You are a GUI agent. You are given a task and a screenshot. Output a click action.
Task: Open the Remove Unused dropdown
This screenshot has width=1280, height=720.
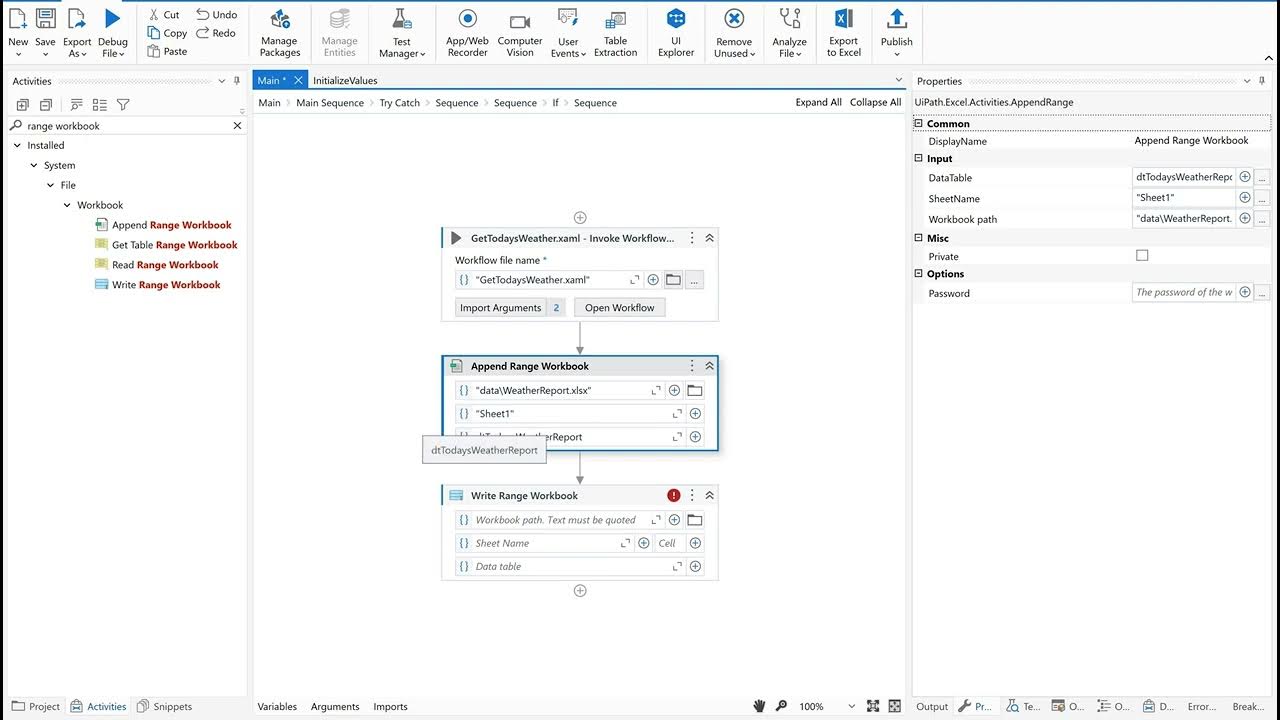tap(733, 47)
